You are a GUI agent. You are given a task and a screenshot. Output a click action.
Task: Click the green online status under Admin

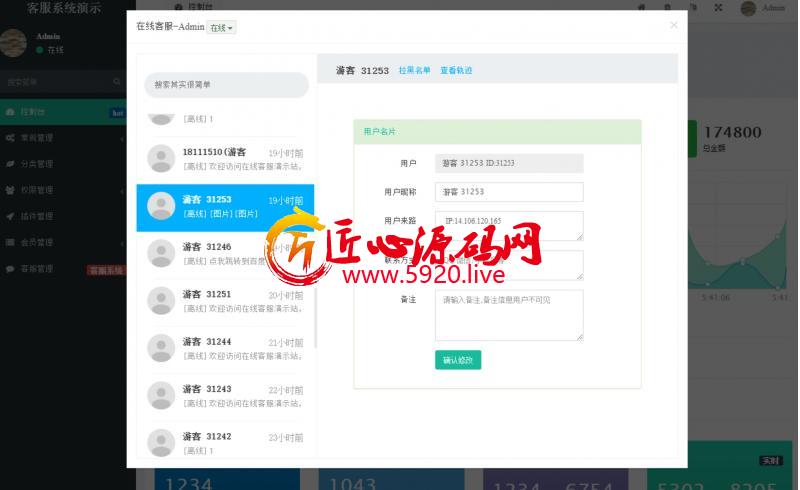pyautogui.click(x=50, y=50)
